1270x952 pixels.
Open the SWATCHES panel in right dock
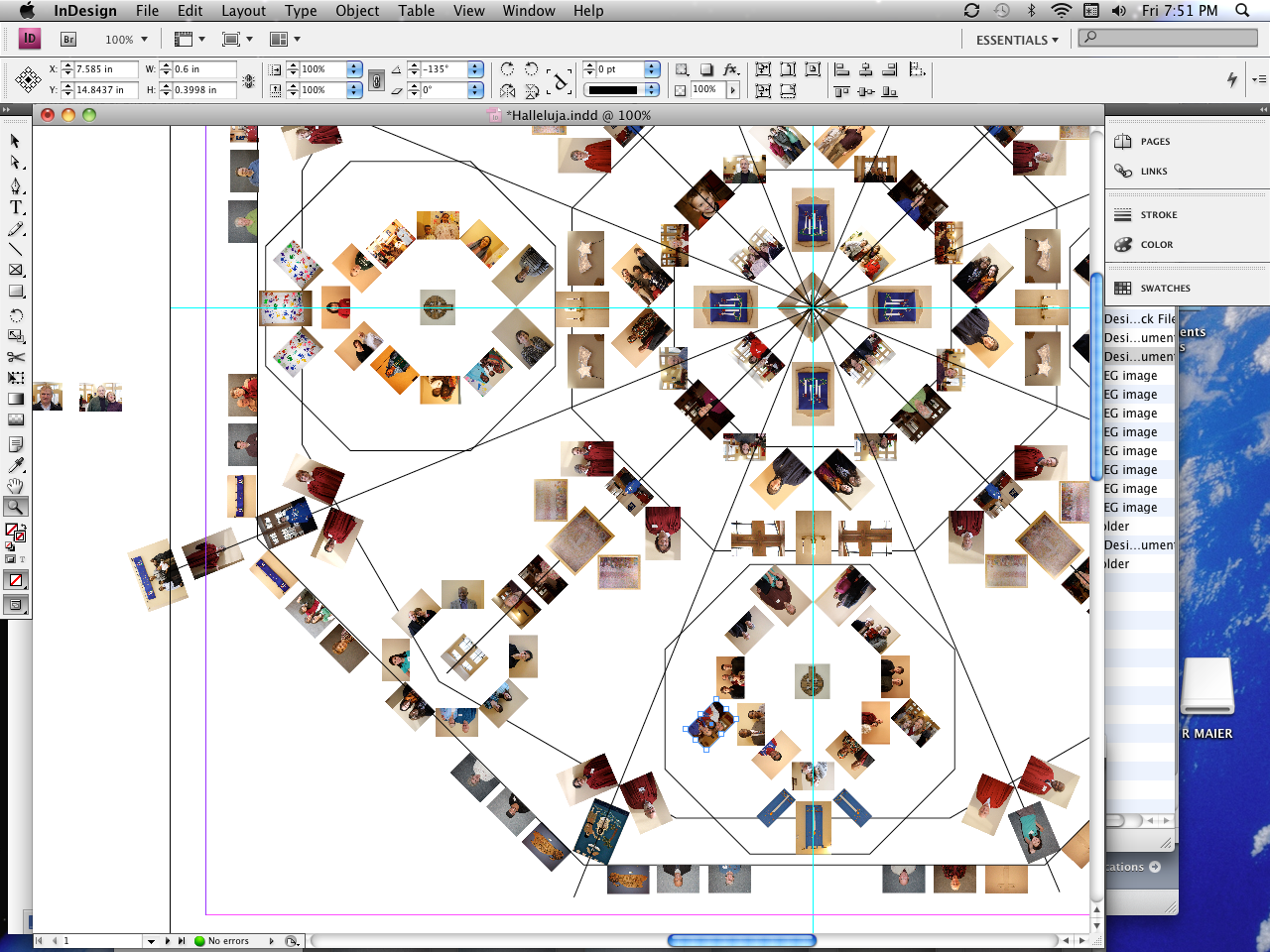coord(1151,288)
